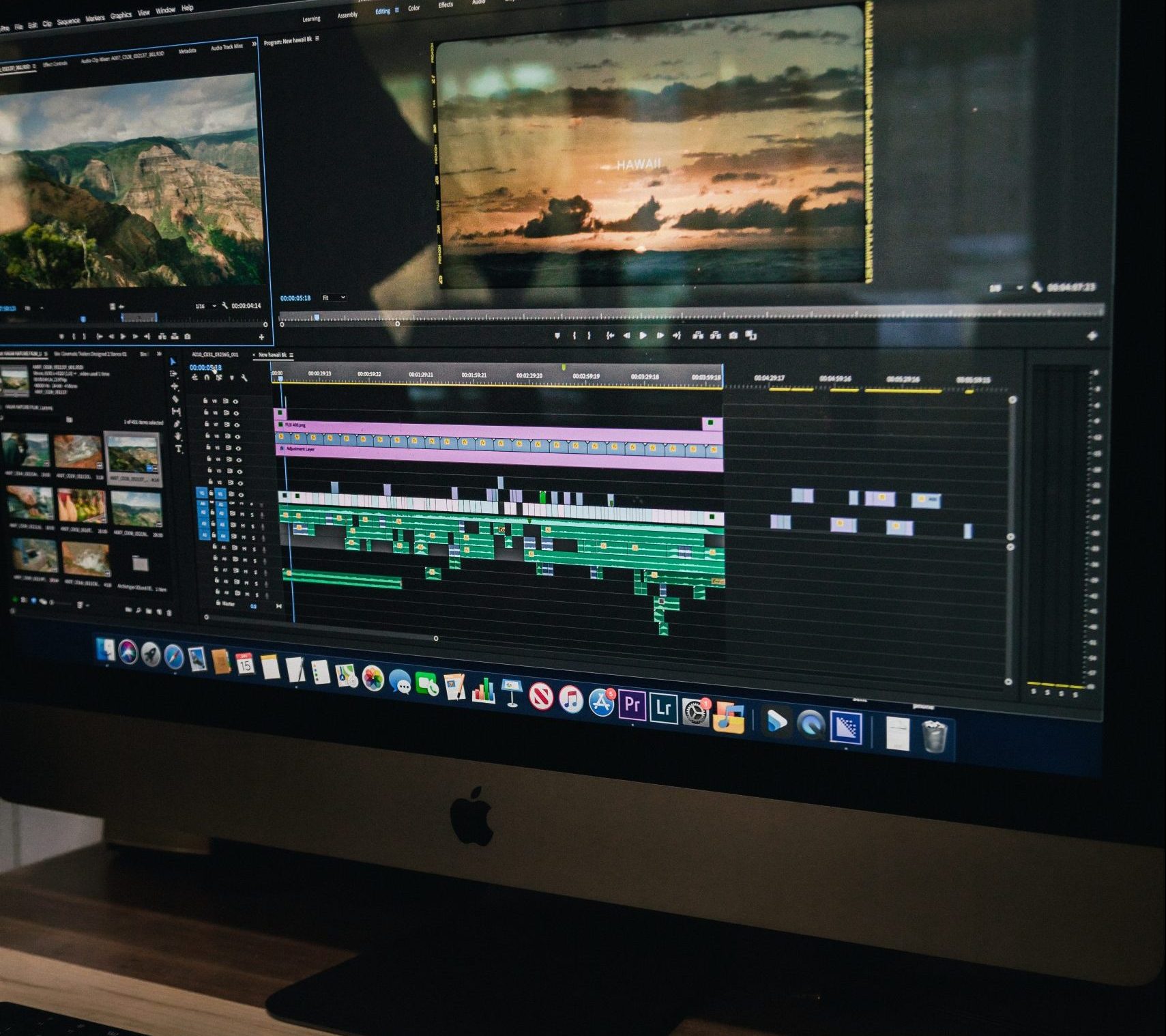This screenshot has height=1036, width=1166.
Task: Select the Track Select Forward tool
Action: [173, 373]
